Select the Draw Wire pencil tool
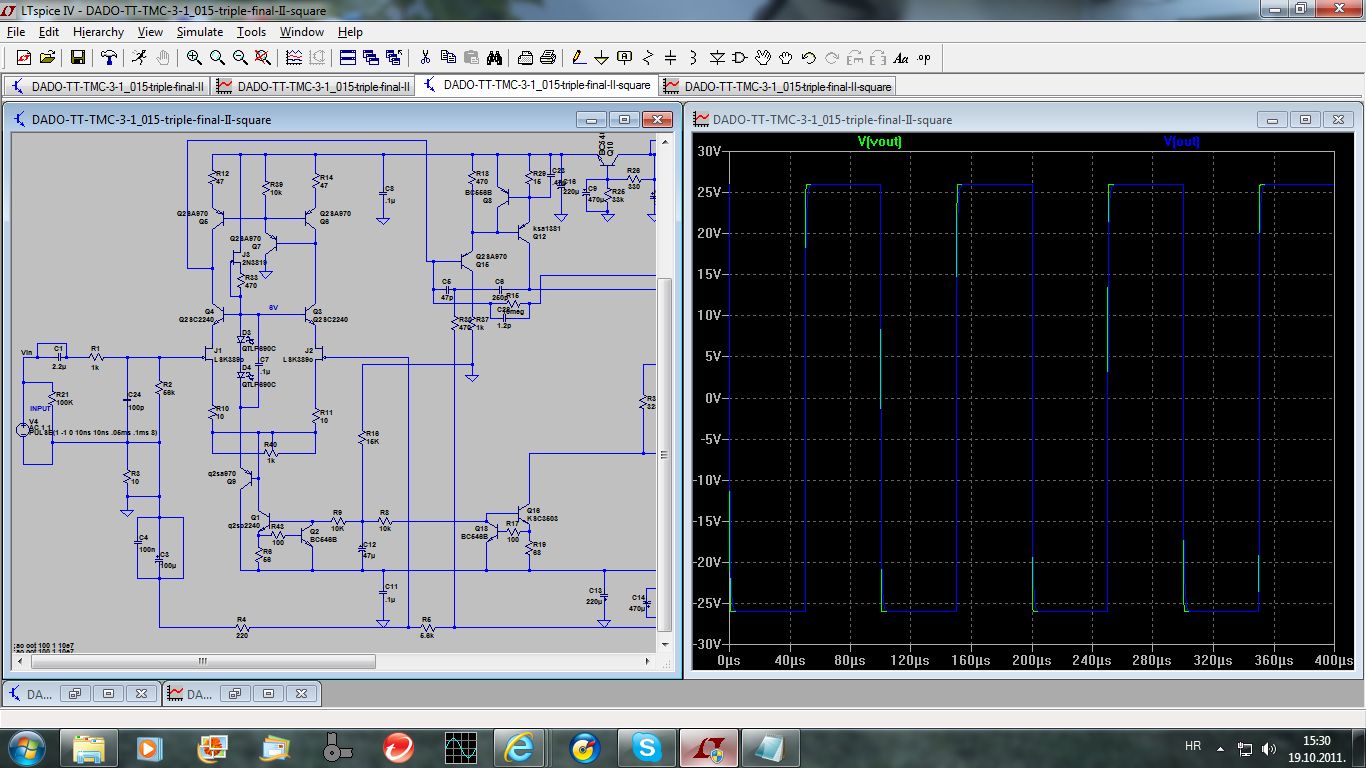 (577, 57)
